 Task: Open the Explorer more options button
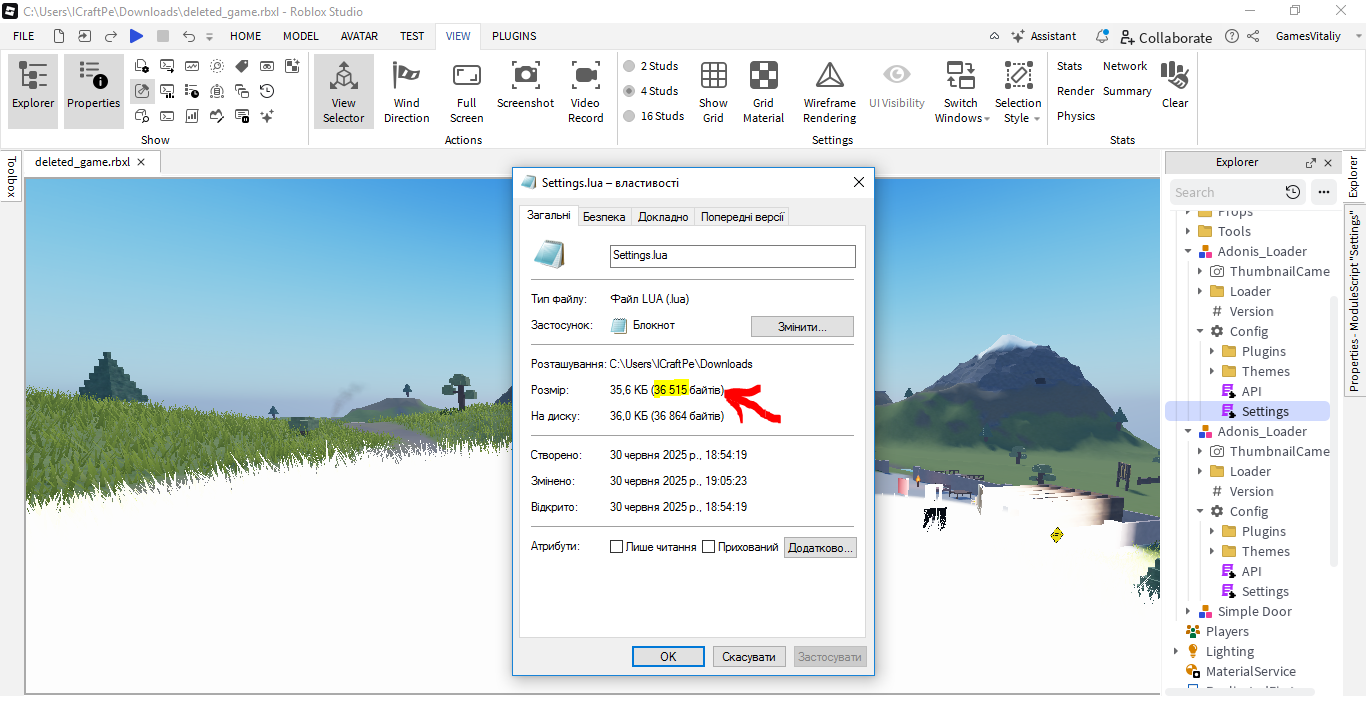pyautogui.click(x=1324, y=192)
